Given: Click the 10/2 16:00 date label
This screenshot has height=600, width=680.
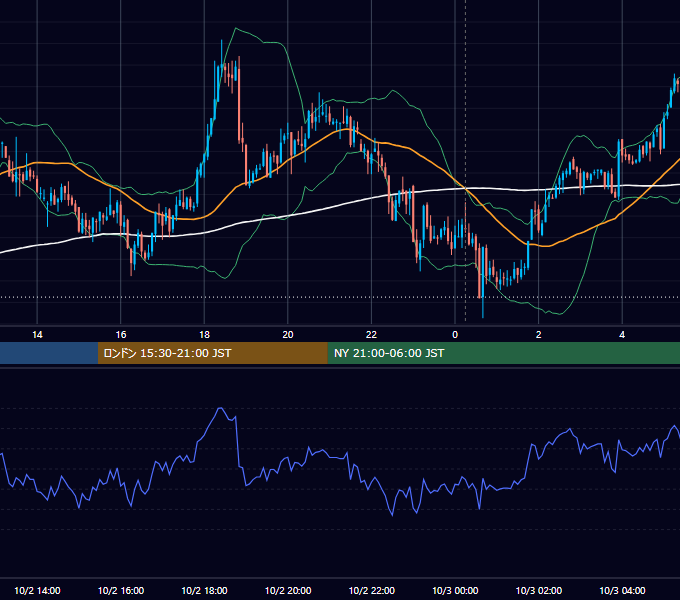Looking at the screenshot, I should point(121,590).
